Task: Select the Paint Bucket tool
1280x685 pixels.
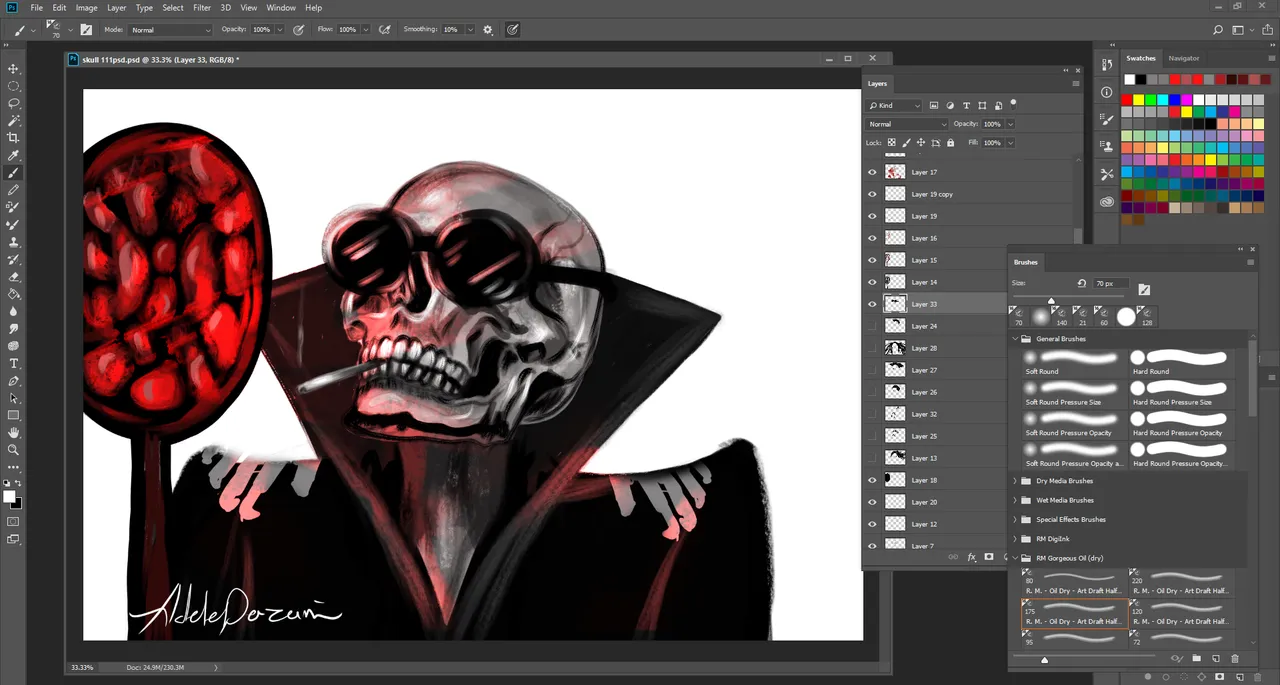Action: [14, 294]
